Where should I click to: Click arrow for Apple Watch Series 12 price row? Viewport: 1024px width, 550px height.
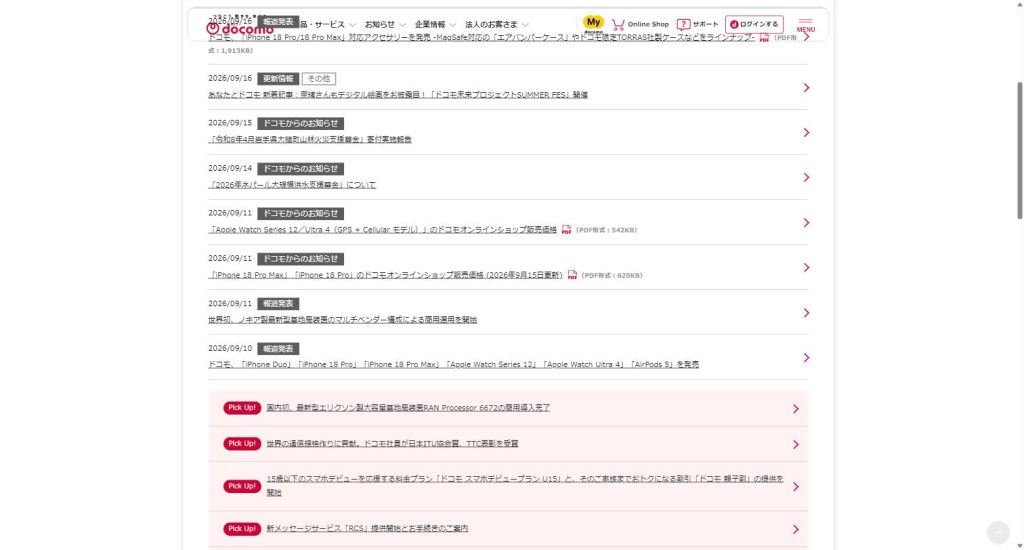point(807,223)
